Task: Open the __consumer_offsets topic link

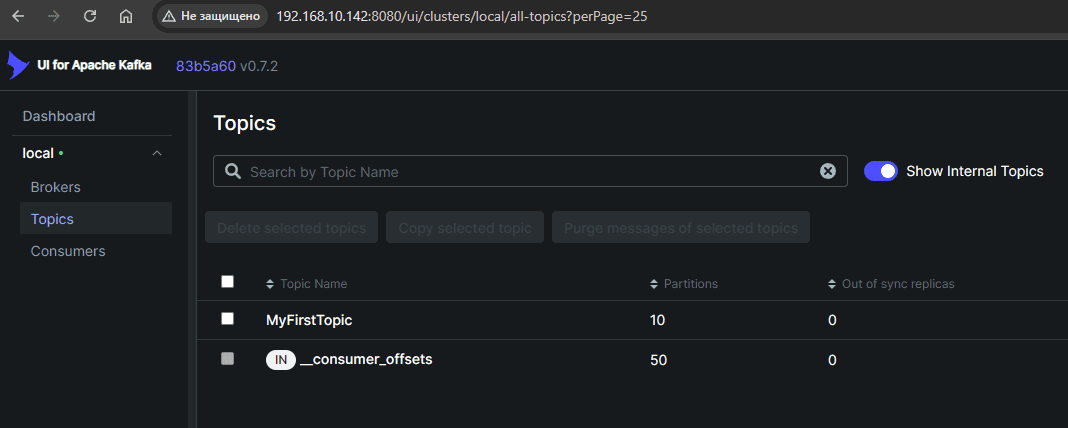Action: 366,359
